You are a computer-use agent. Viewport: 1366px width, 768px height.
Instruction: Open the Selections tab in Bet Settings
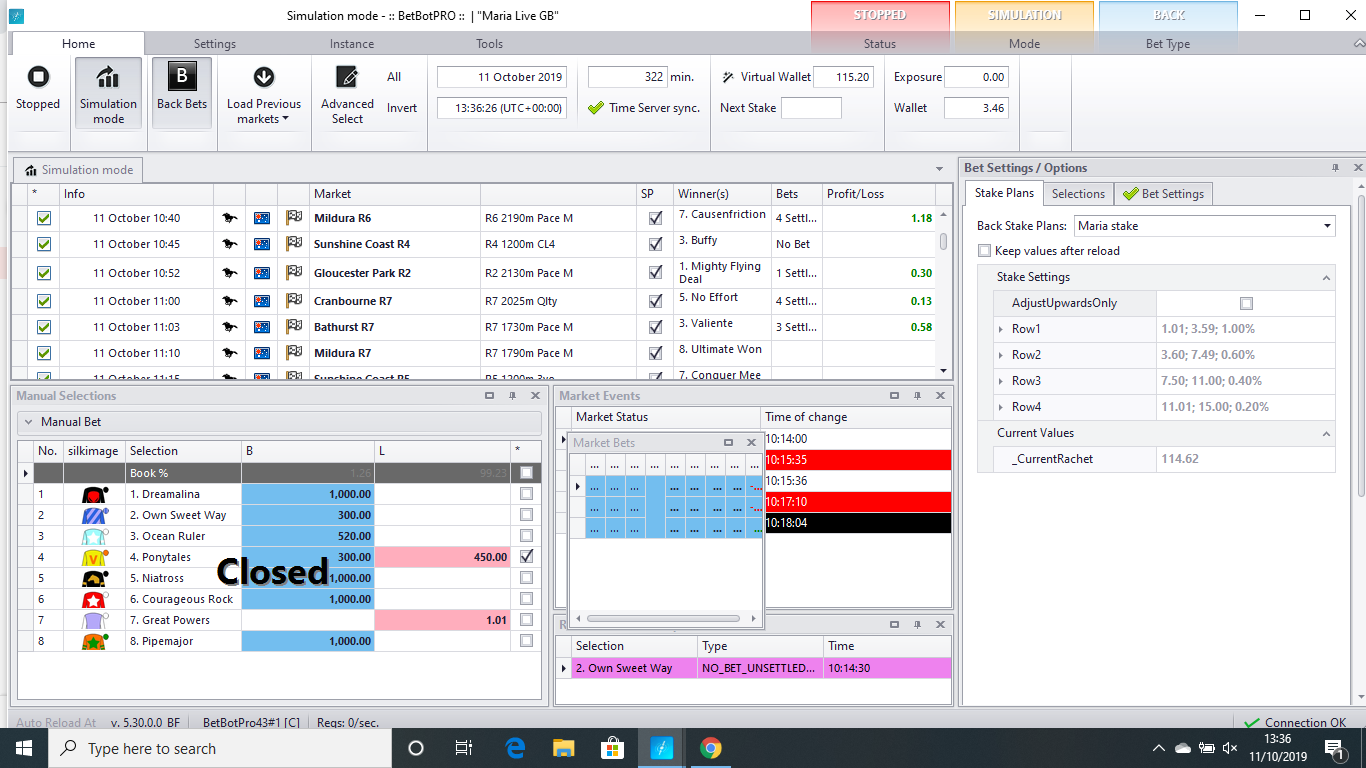pyautogui.click(x=1078, y=193)
